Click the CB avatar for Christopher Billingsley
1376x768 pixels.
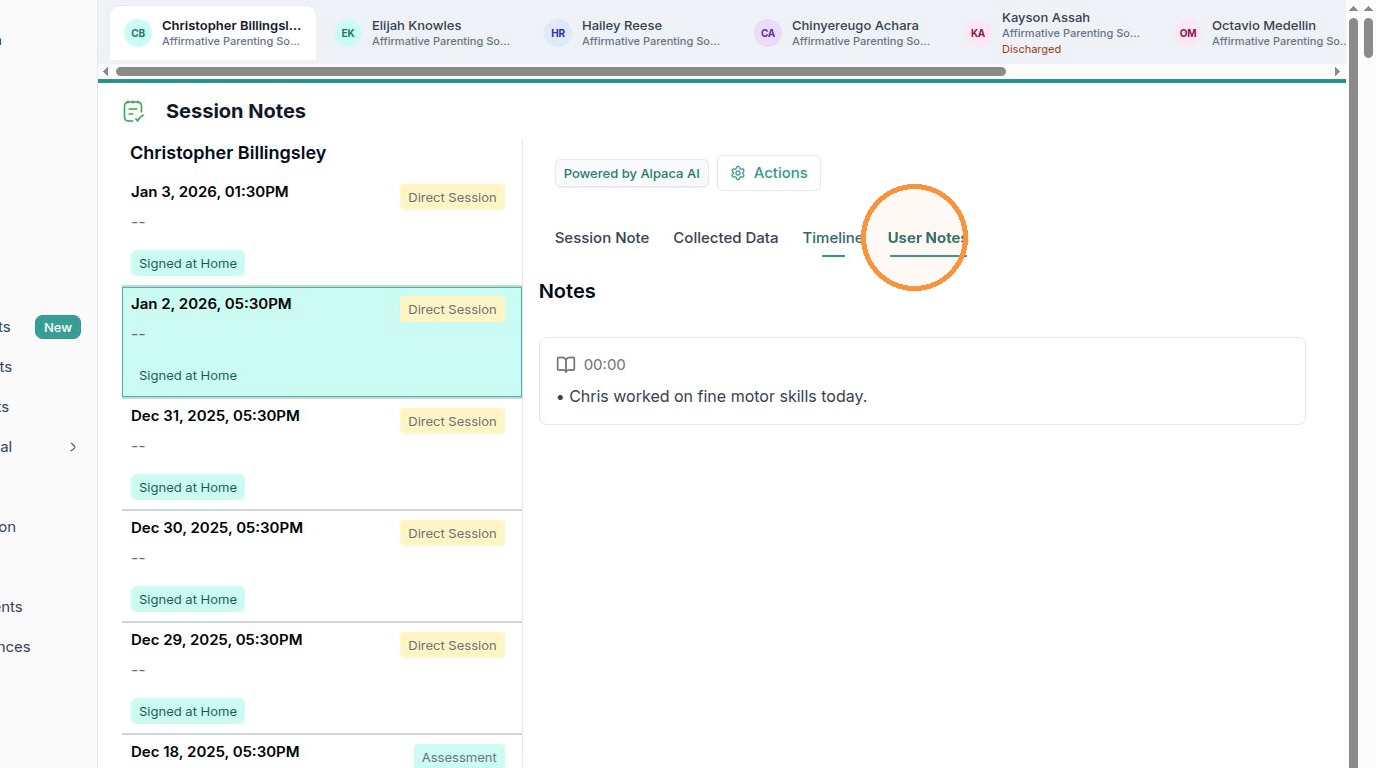point(138,33)
